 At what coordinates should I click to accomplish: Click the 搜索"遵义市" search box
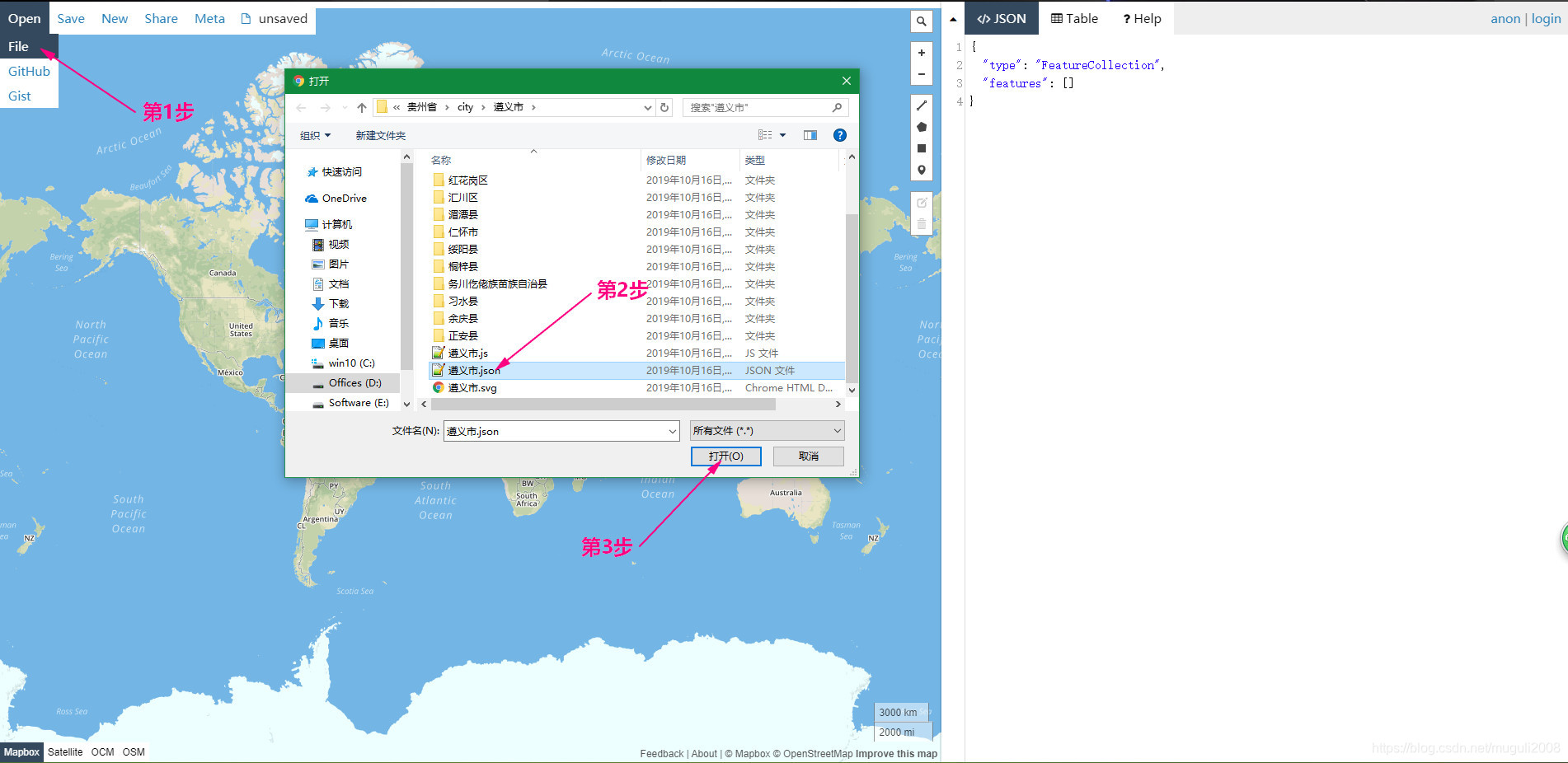pos(766,107)
